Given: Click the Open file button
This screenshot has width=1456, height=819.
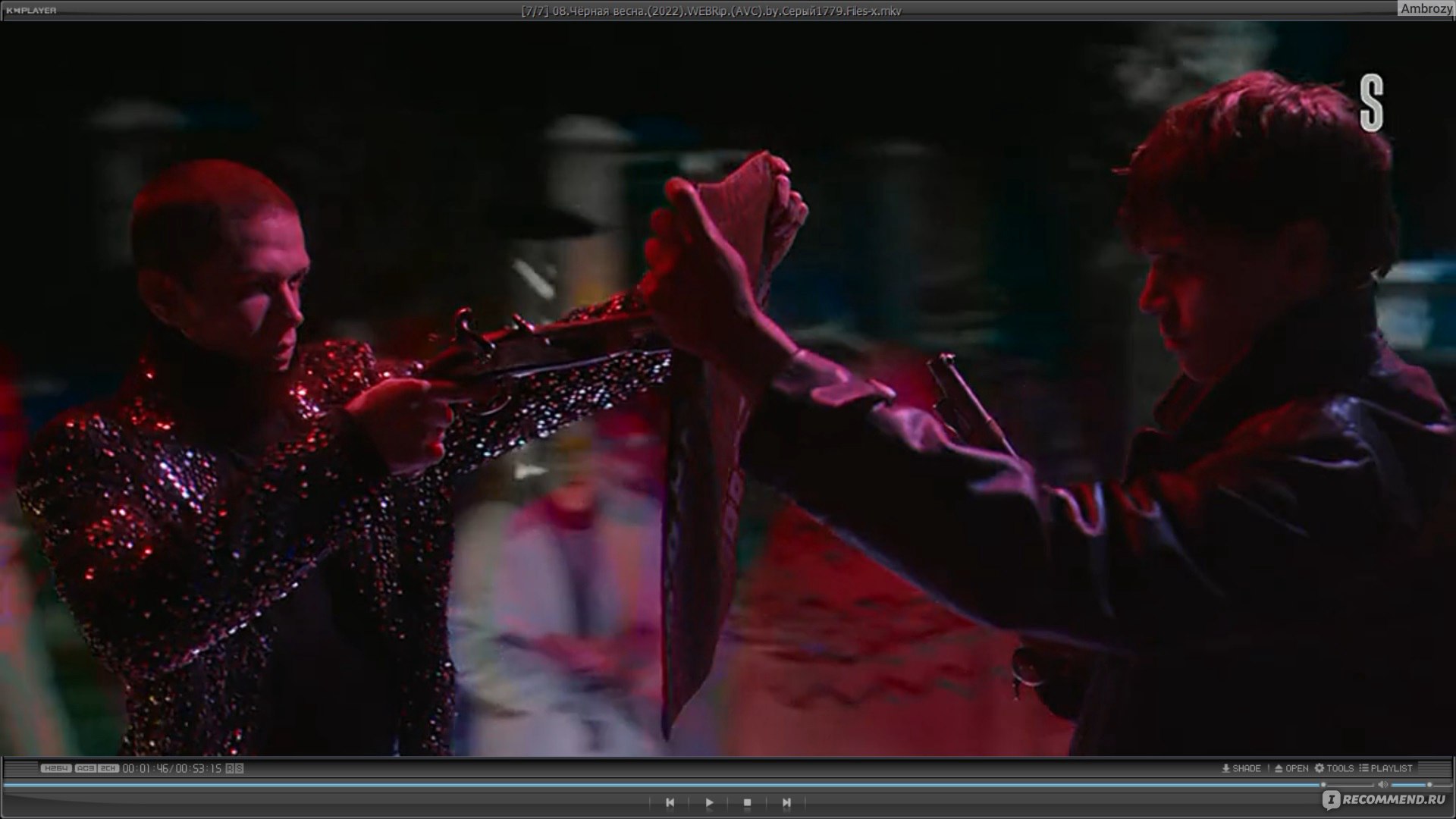Looking at the screenshot, I should pyautogui.click(x=1291, y=768).
